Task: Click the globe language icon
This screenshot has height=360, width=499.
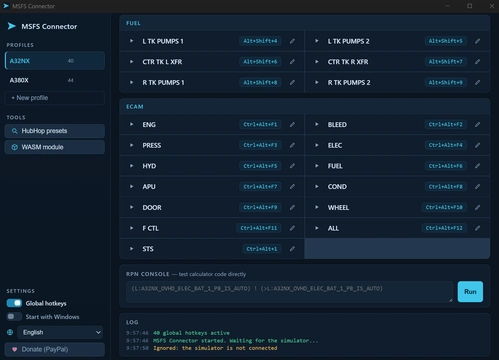Action: [x=10, y=332]
